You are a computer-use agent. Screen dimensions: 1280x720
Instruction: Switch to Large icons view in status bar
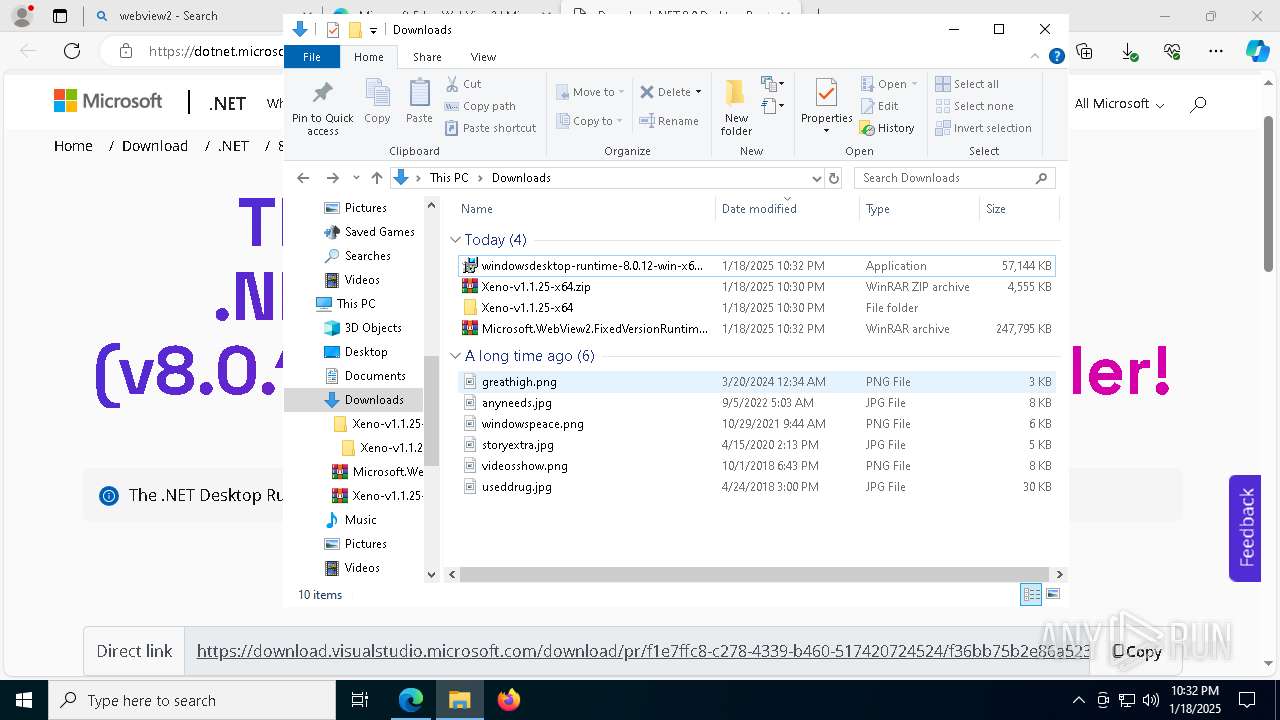click(1052, 595)
